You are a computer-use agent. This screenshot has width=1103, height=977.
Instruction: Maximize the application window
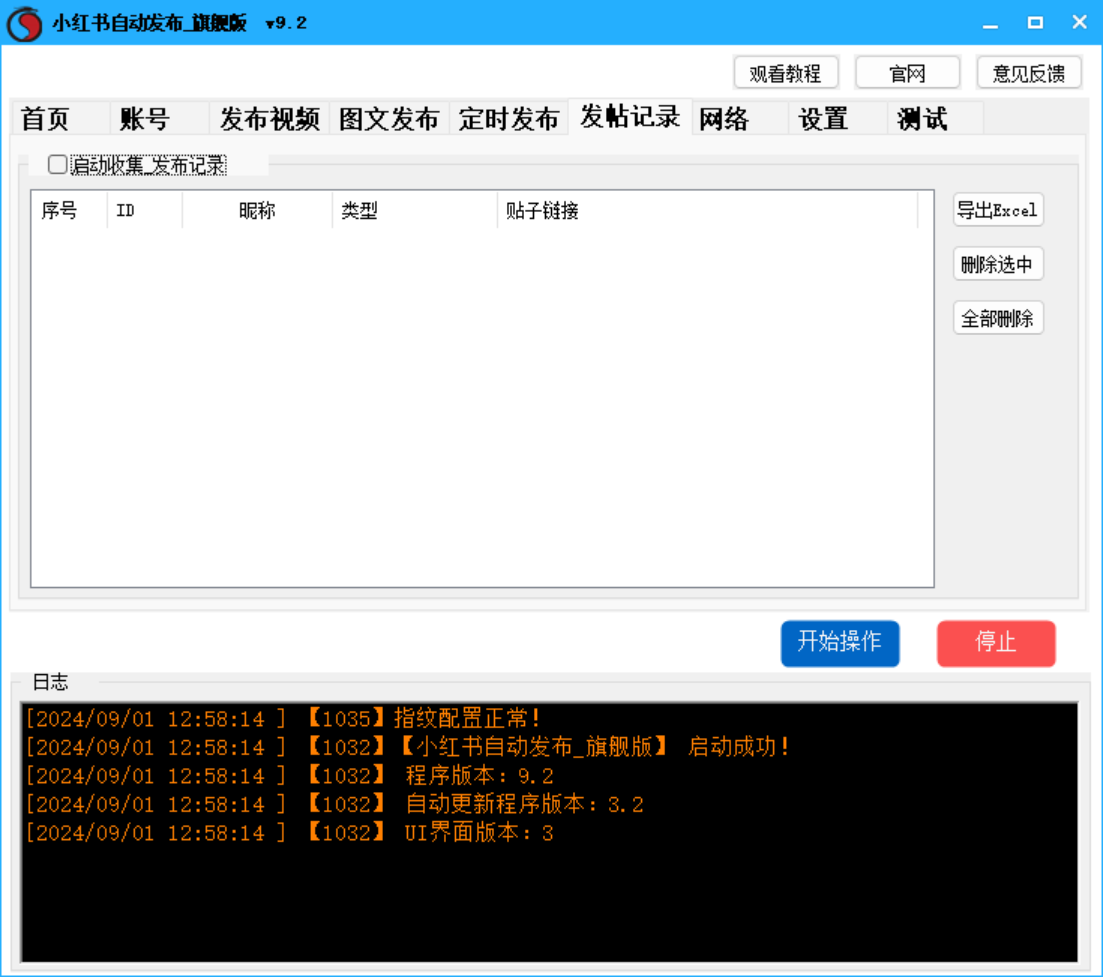click(1035, 23)
